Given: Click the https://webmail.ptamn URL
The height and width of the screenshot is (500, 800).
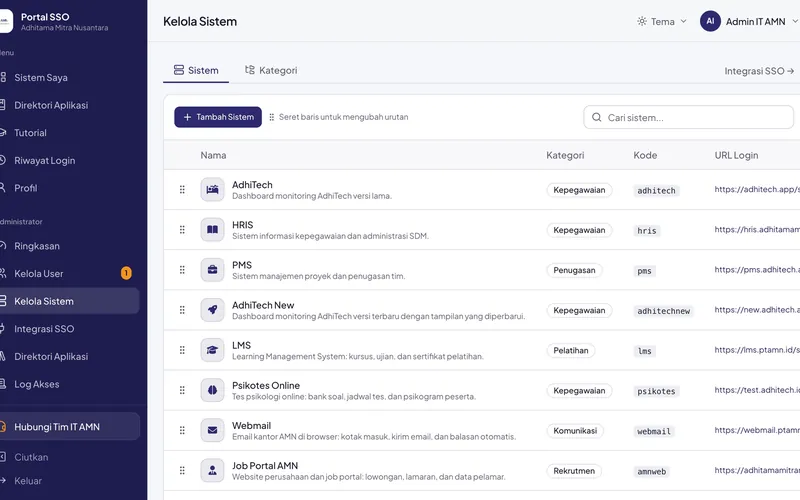Looking at the screenshot, I should pos(757,430).
